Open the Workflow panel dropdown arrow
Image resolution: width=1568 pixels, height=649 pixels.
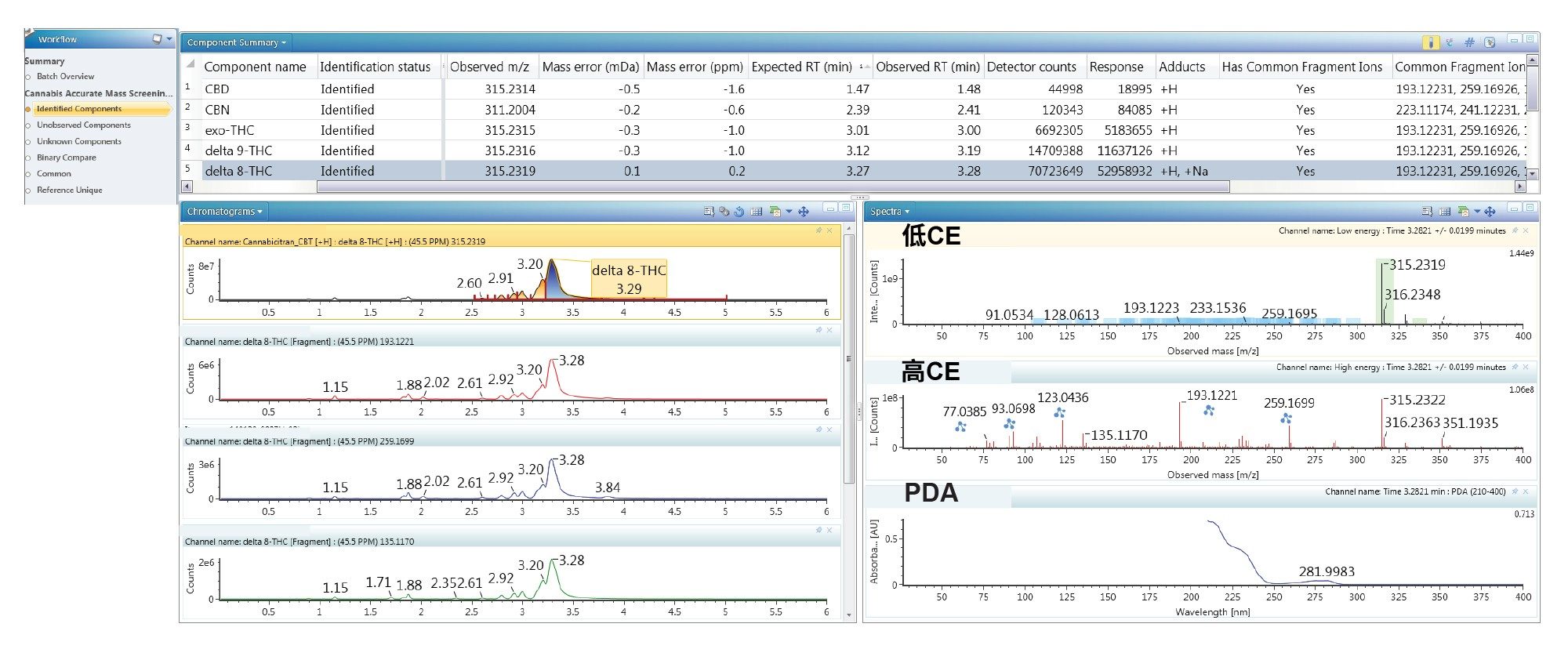pos(169,39)
